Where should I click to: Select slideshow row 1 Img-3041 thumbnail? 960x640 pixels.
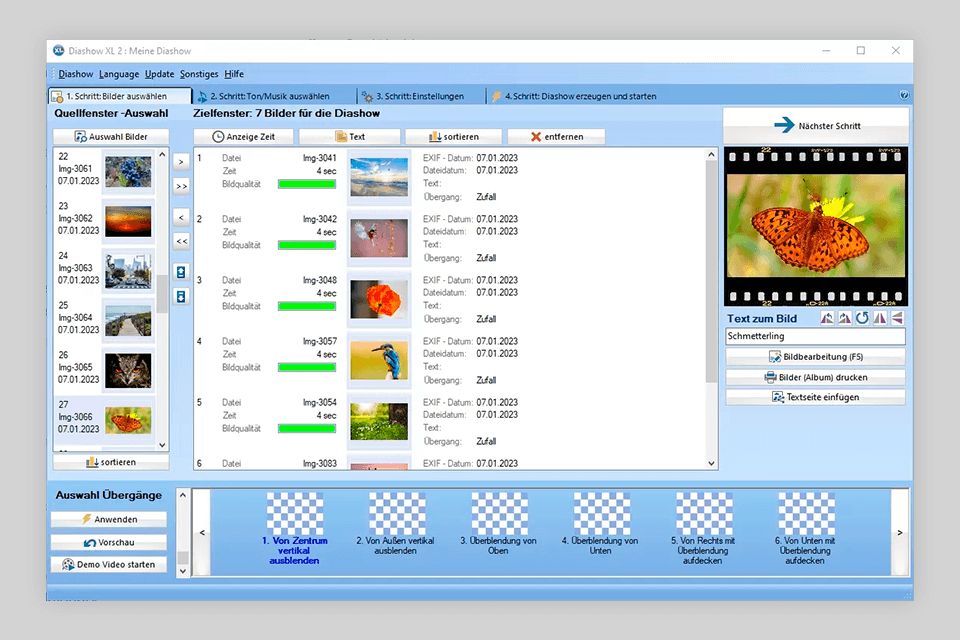(379, 177)
